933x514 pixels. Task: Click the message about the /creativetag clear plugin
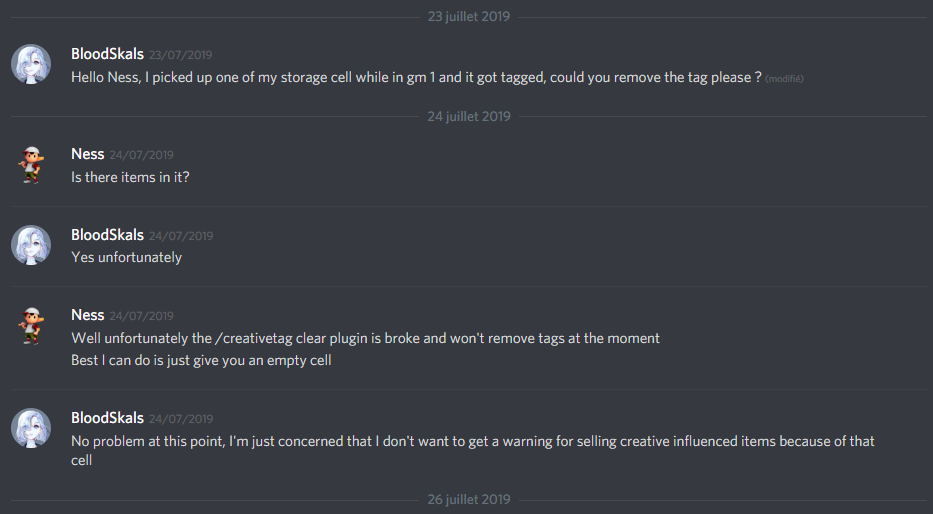[365, 338]
